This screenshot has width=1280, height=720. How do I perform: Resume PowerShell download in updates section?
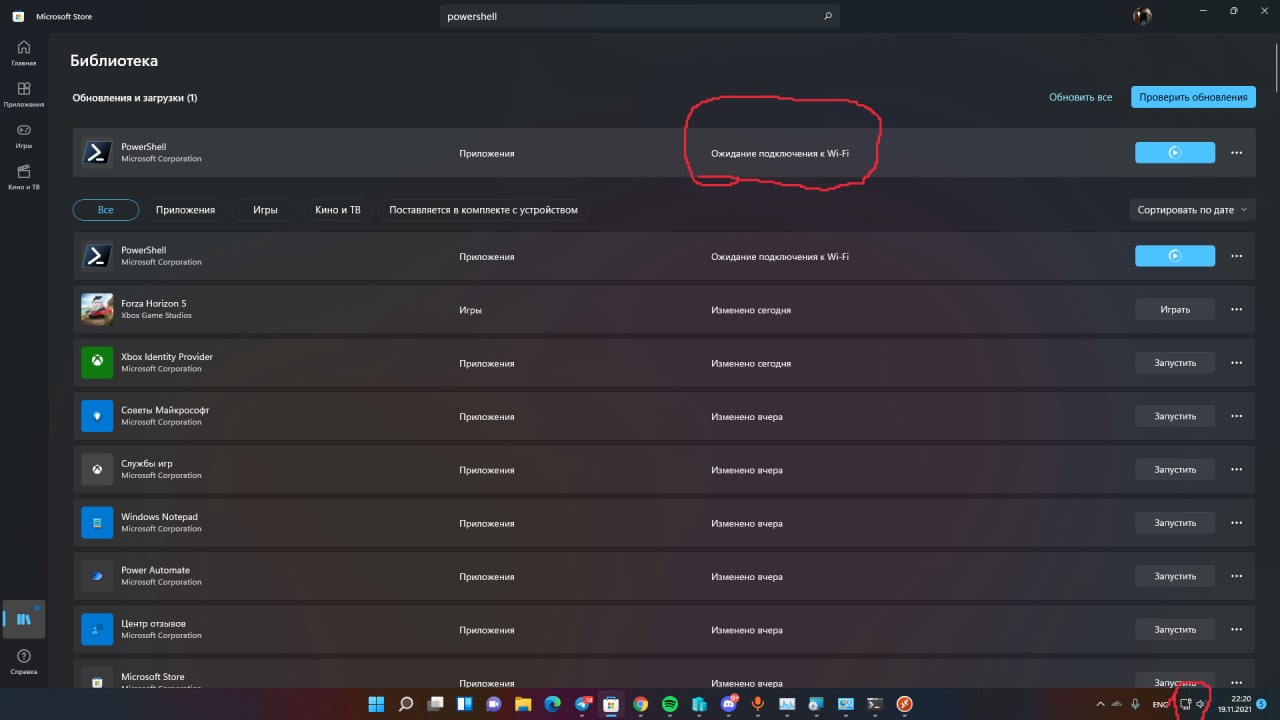coord(1175,153)
